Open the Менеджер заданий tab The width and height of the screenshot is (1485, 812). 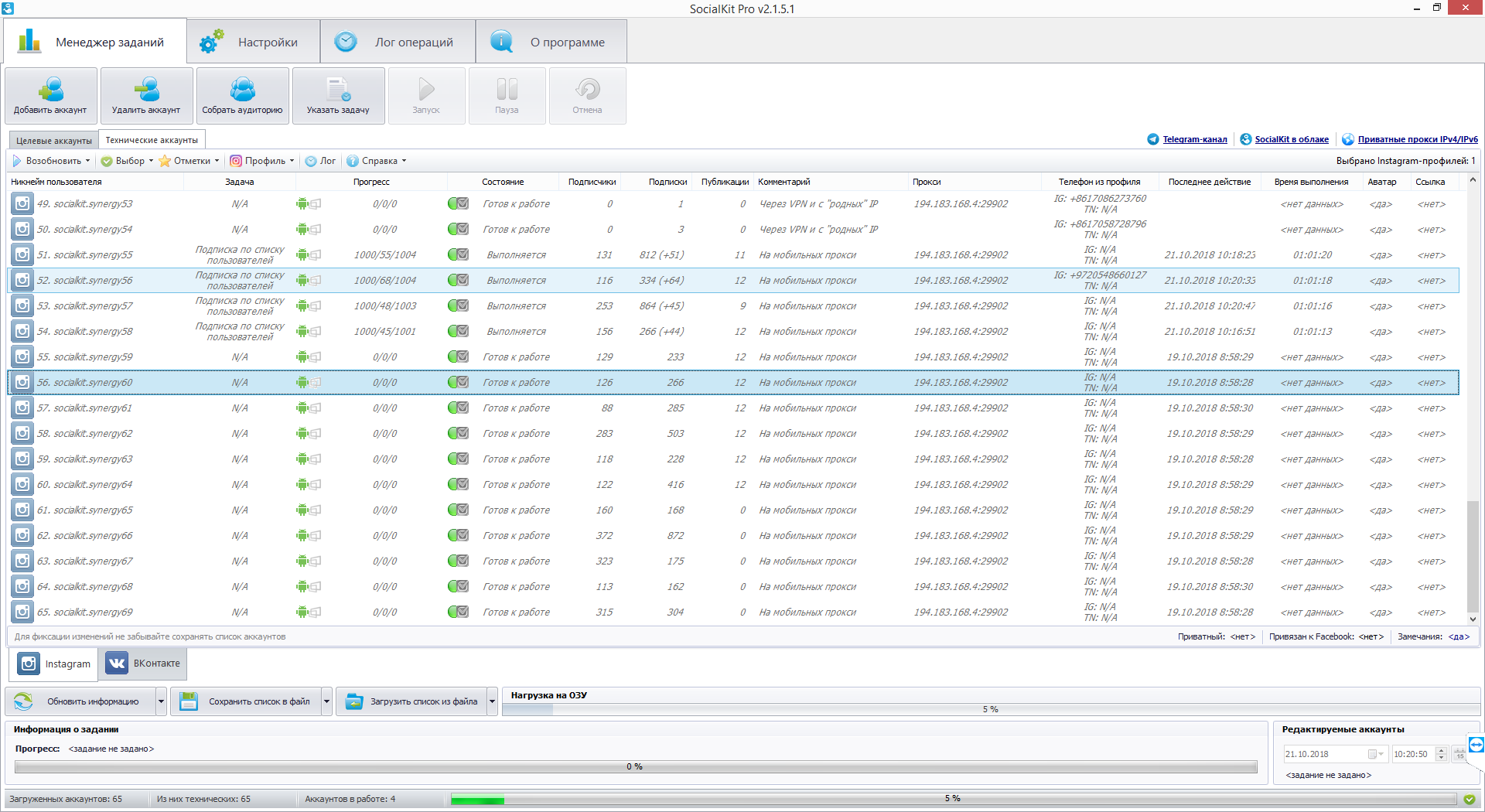95,42
